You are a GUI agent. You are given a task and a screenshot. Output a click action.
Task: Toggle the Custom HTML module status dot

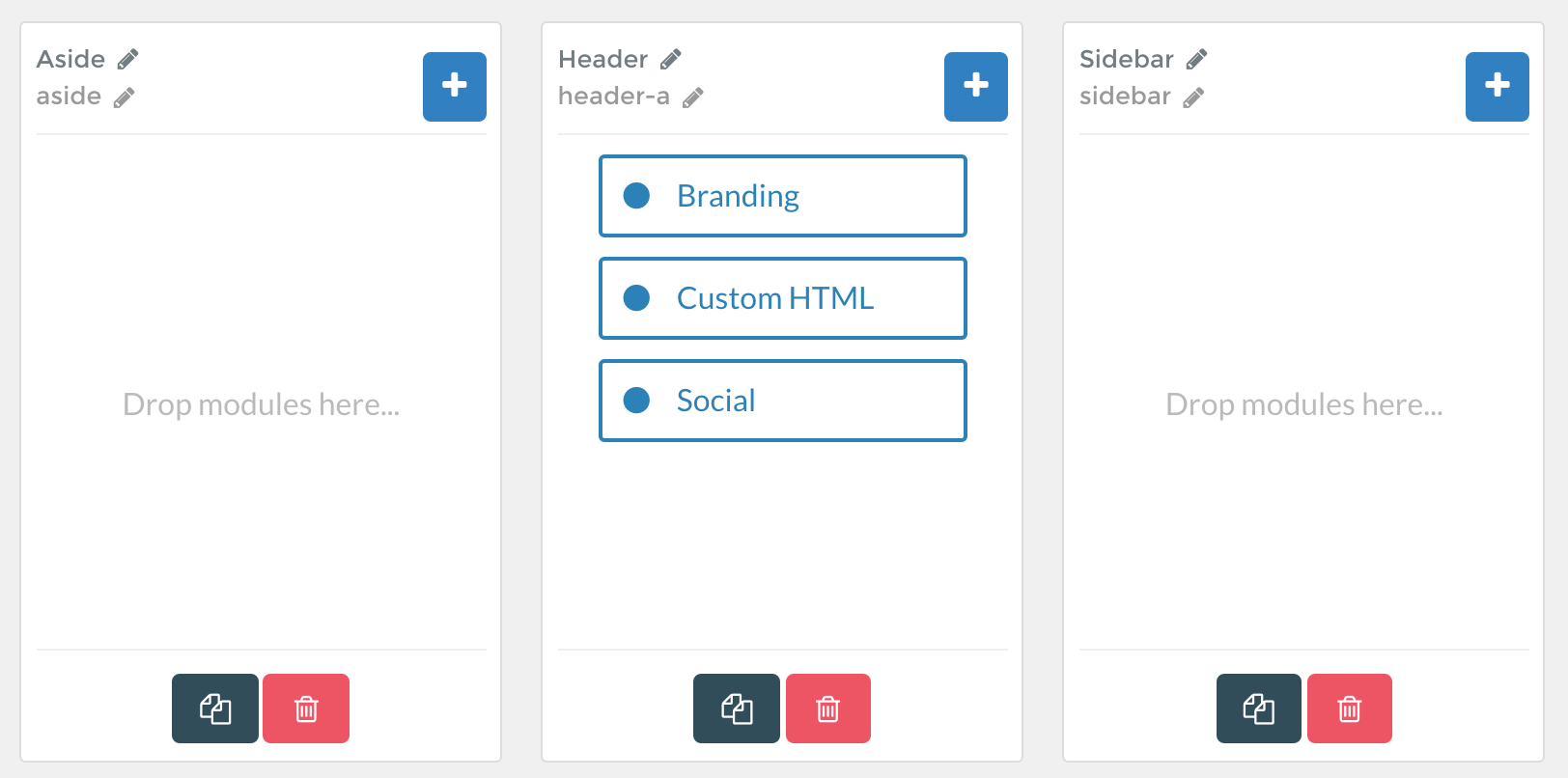click(x=636, y=298)
